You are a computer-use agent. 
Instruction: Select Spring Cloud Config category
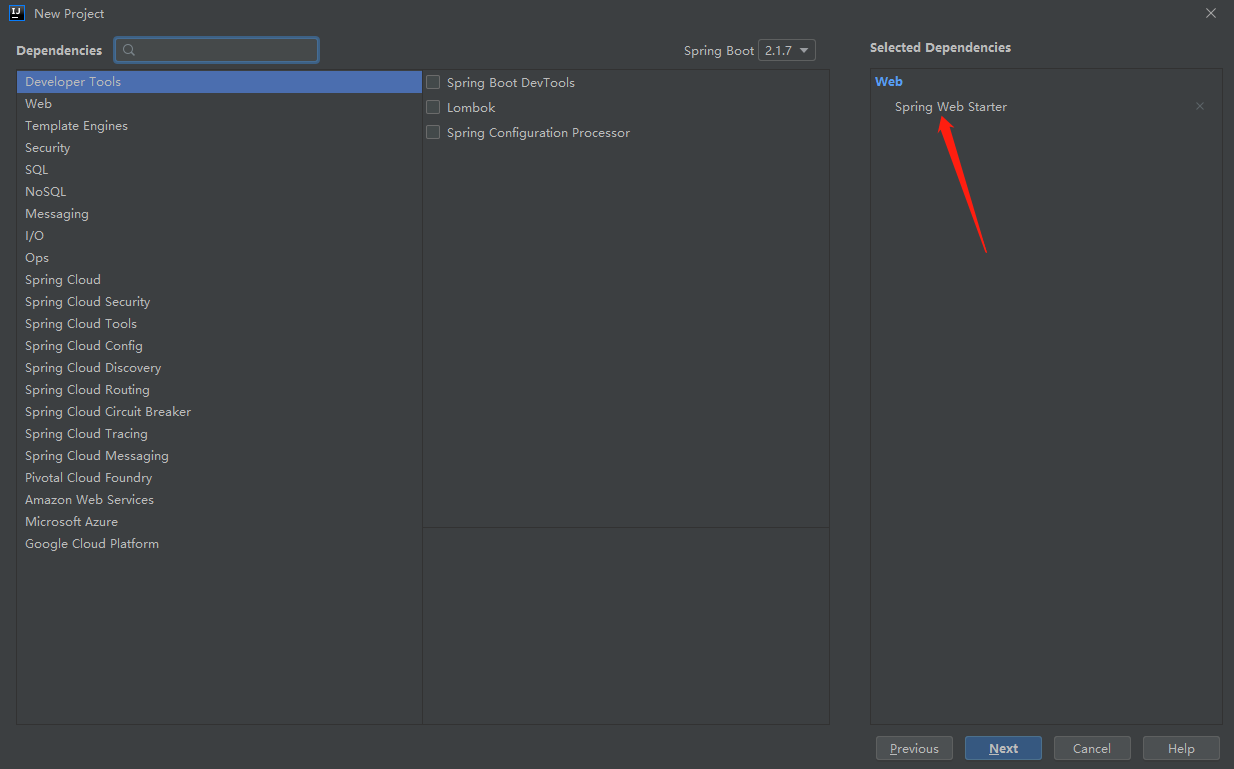tap(219, 346)
